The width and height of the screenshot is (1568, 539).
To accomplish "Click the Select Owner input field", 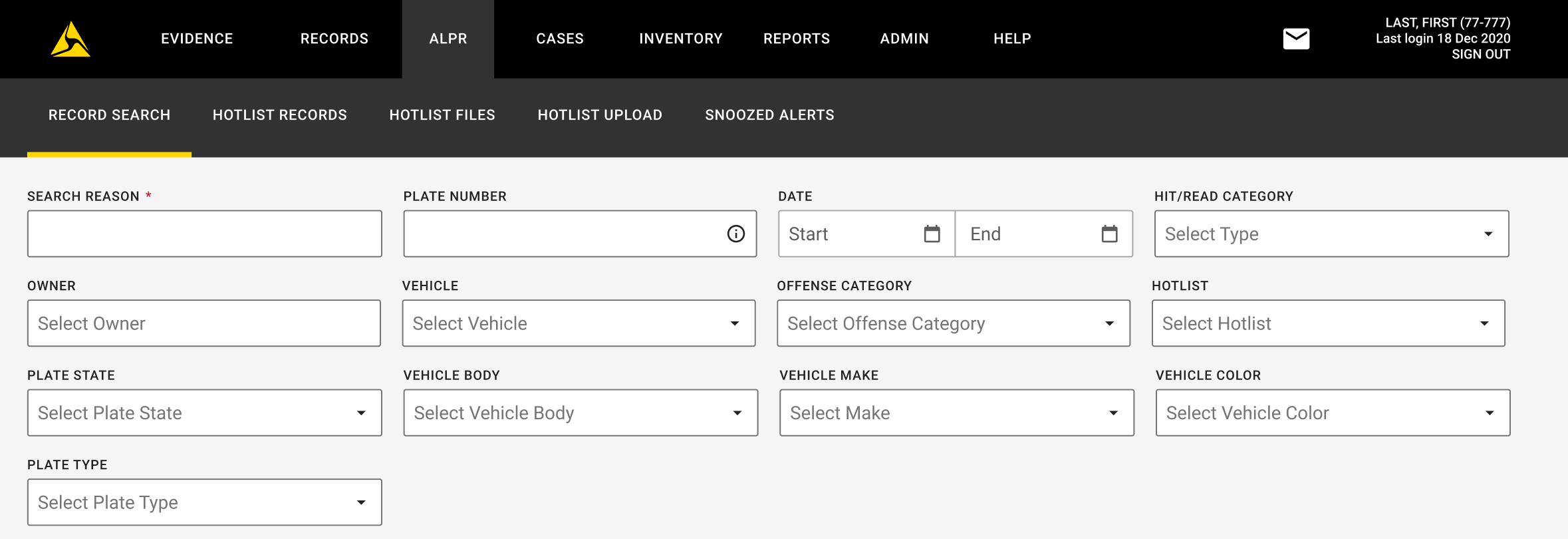I will [x=203, y=323].
